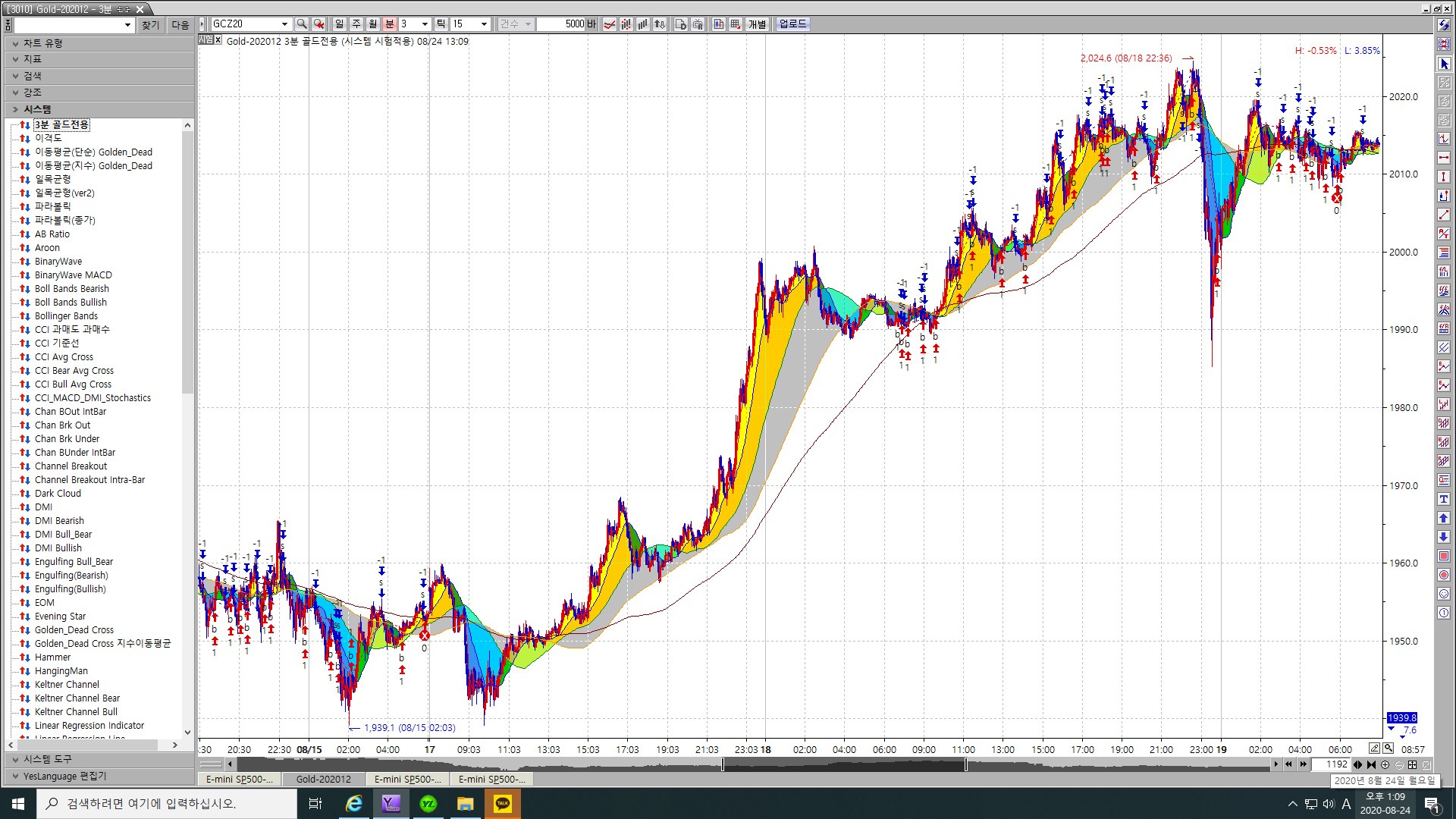Image resolution: width=1456 pixels, height=819 pixels.
Task: Open KakaoTalk from the taskbar
Action: point(502,804)
